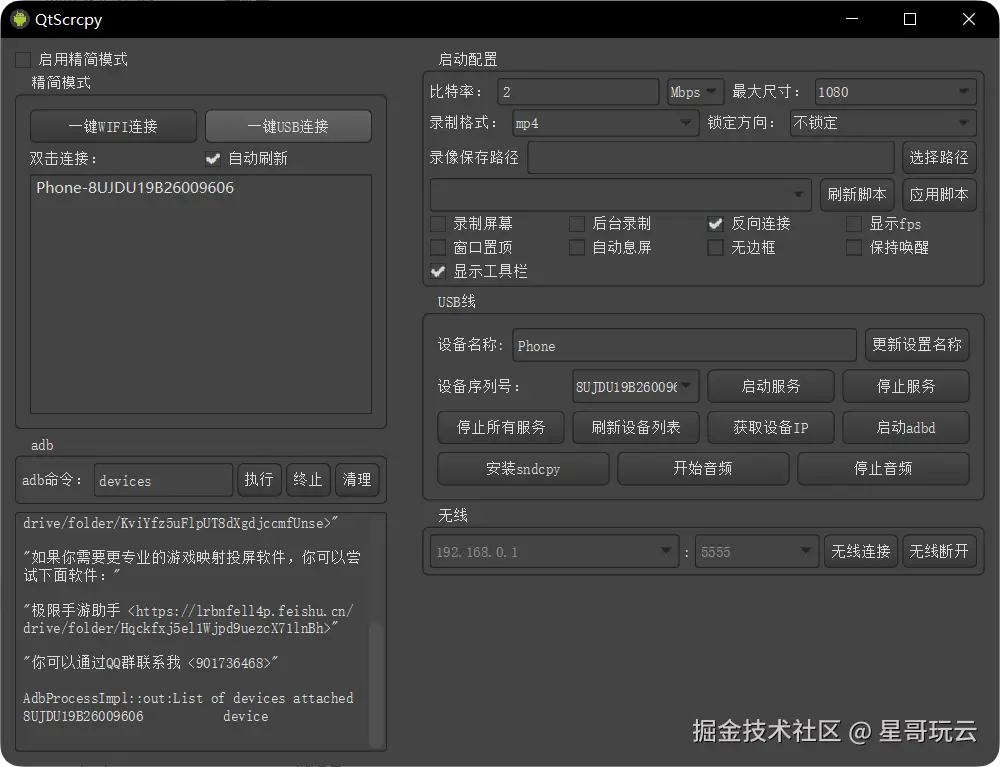
Task: Toggle the 自动刷新 checkbox
Action: tap(213, 159)
